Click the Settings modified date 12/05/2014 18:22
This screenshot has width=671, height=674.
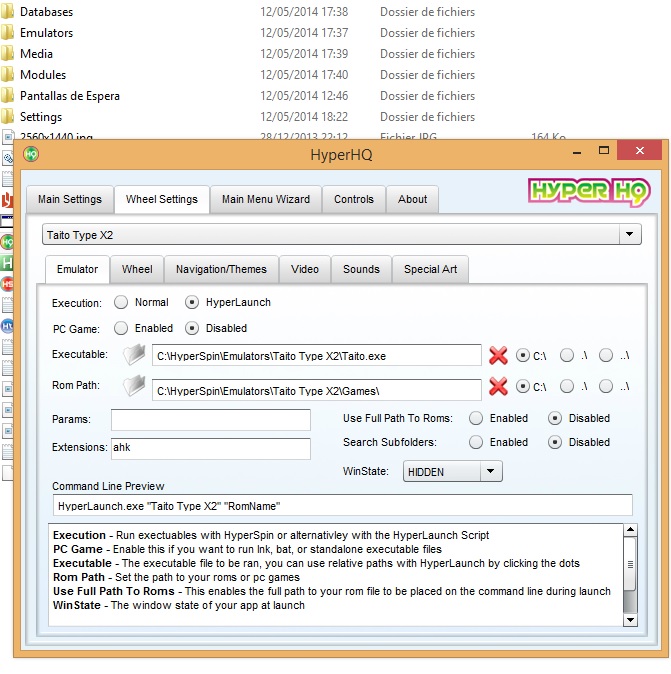click(x=304, y=116)
